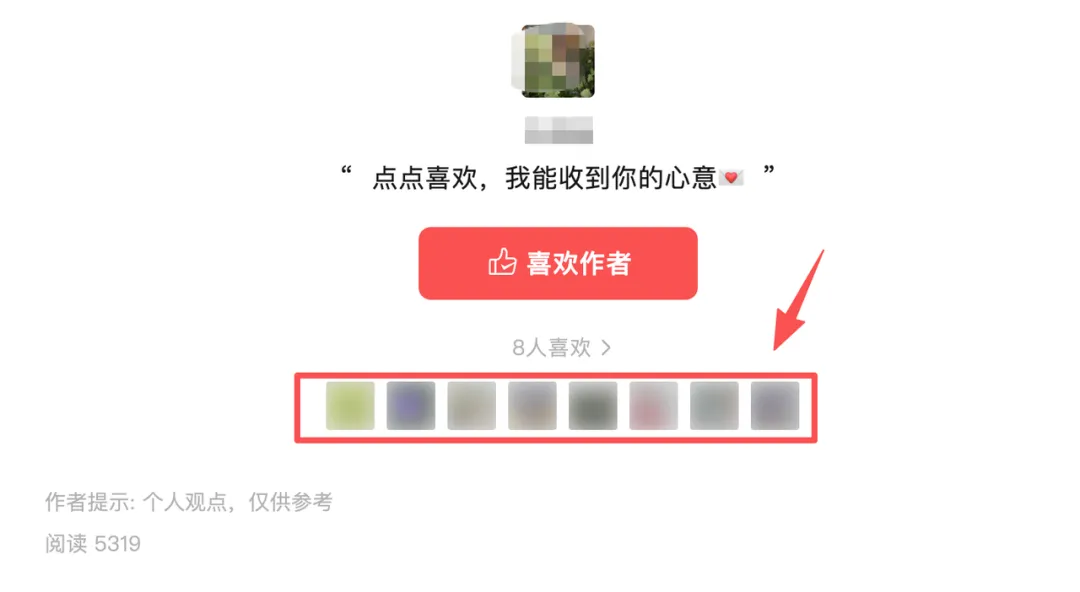Viewport: 1080px width, 592px height.
Task: Click the thumbs-up icon in the red button
Action: click(502, 262)
